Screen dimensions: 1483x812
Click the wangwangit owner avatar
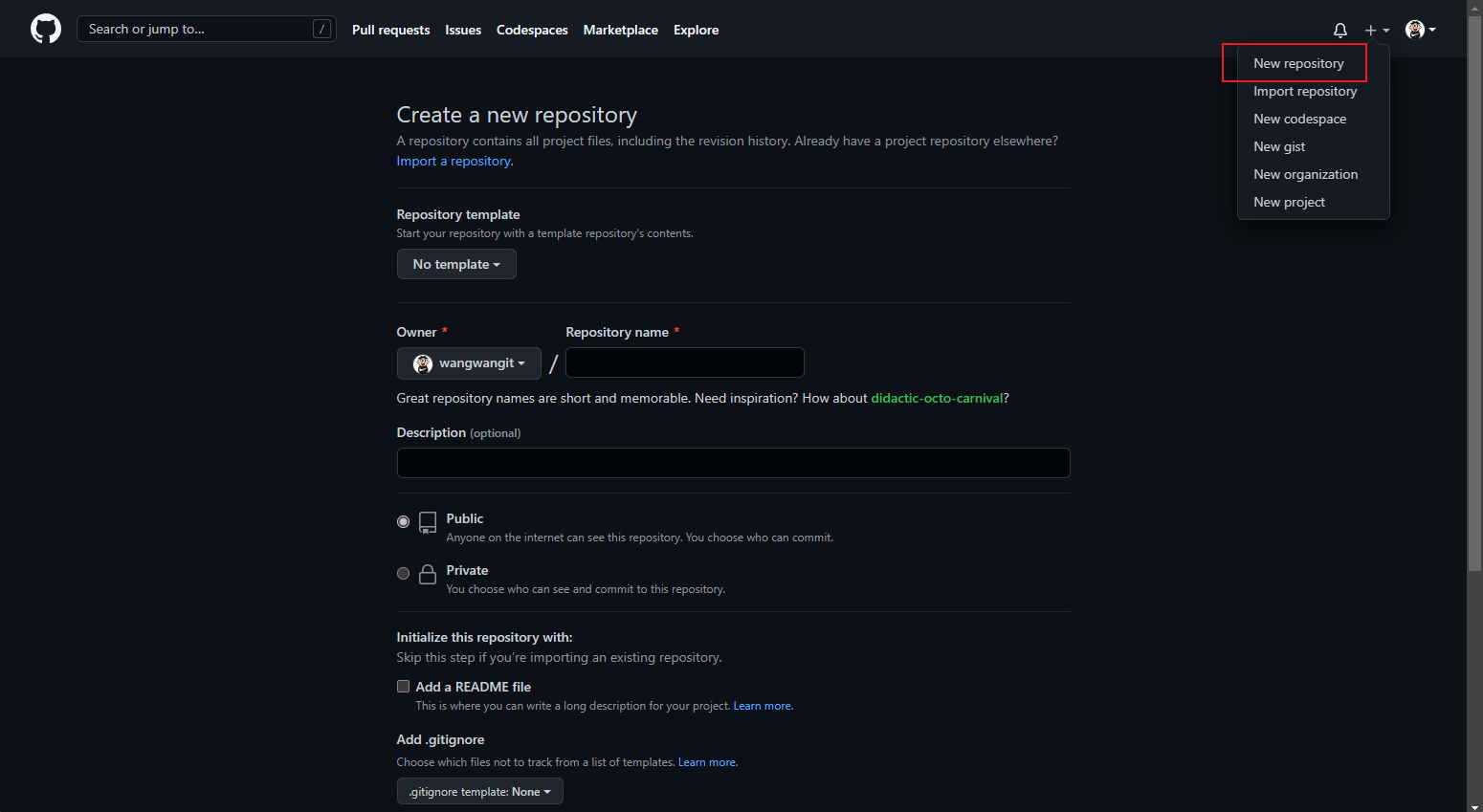point(422,363)
